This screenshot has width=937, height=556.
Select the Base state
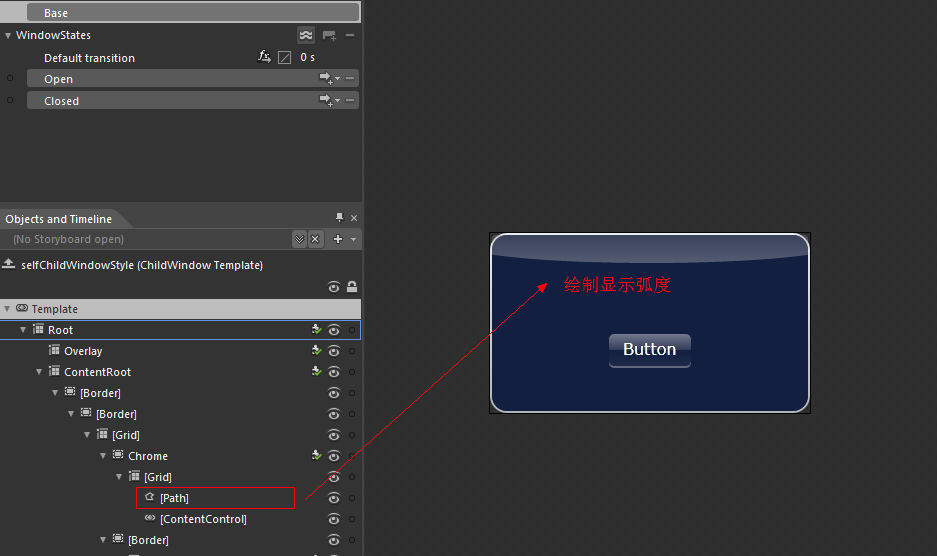(56, 13)
